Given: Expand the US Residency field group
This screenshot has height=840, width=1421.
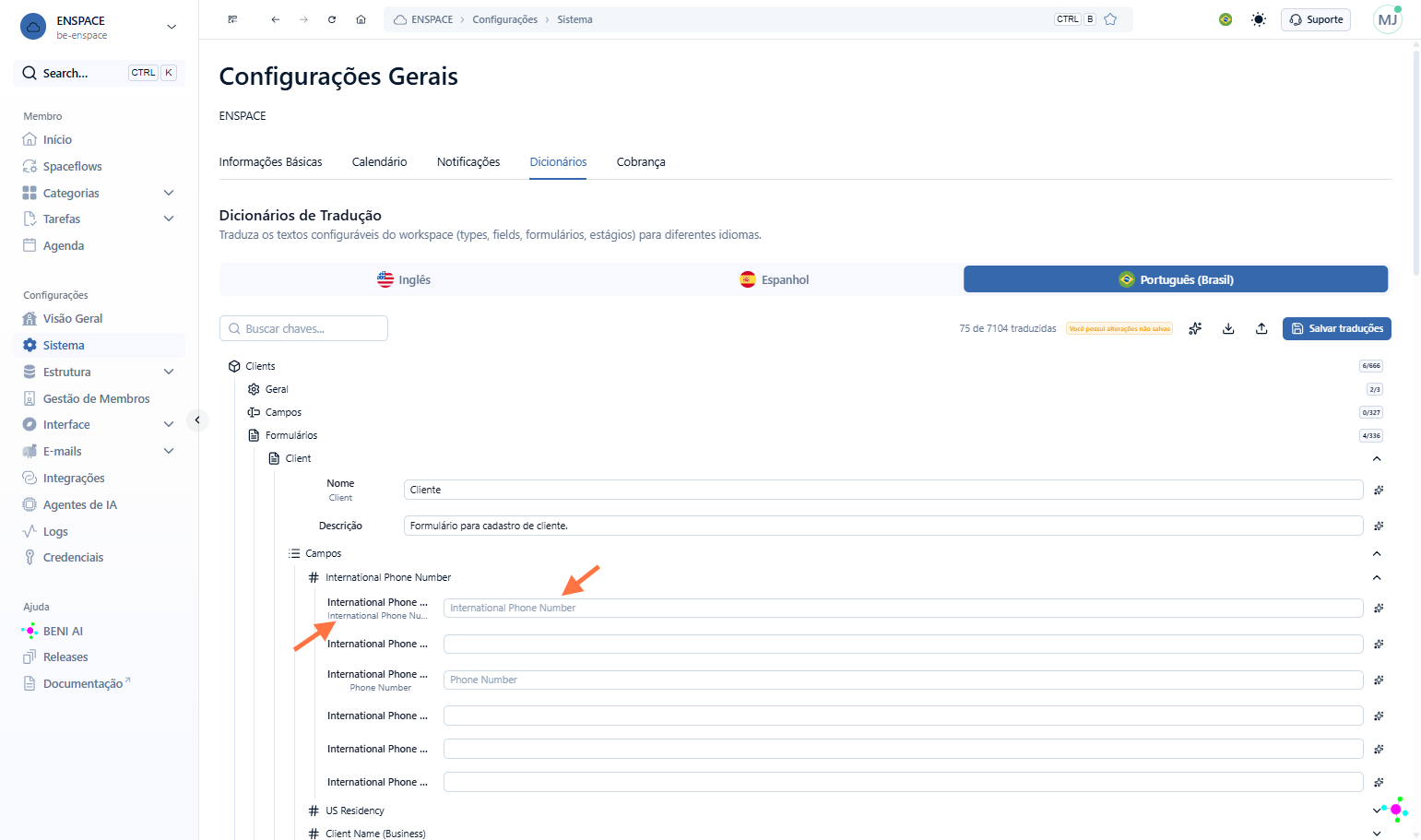Looking at the screenshot, I should 1377,810.
